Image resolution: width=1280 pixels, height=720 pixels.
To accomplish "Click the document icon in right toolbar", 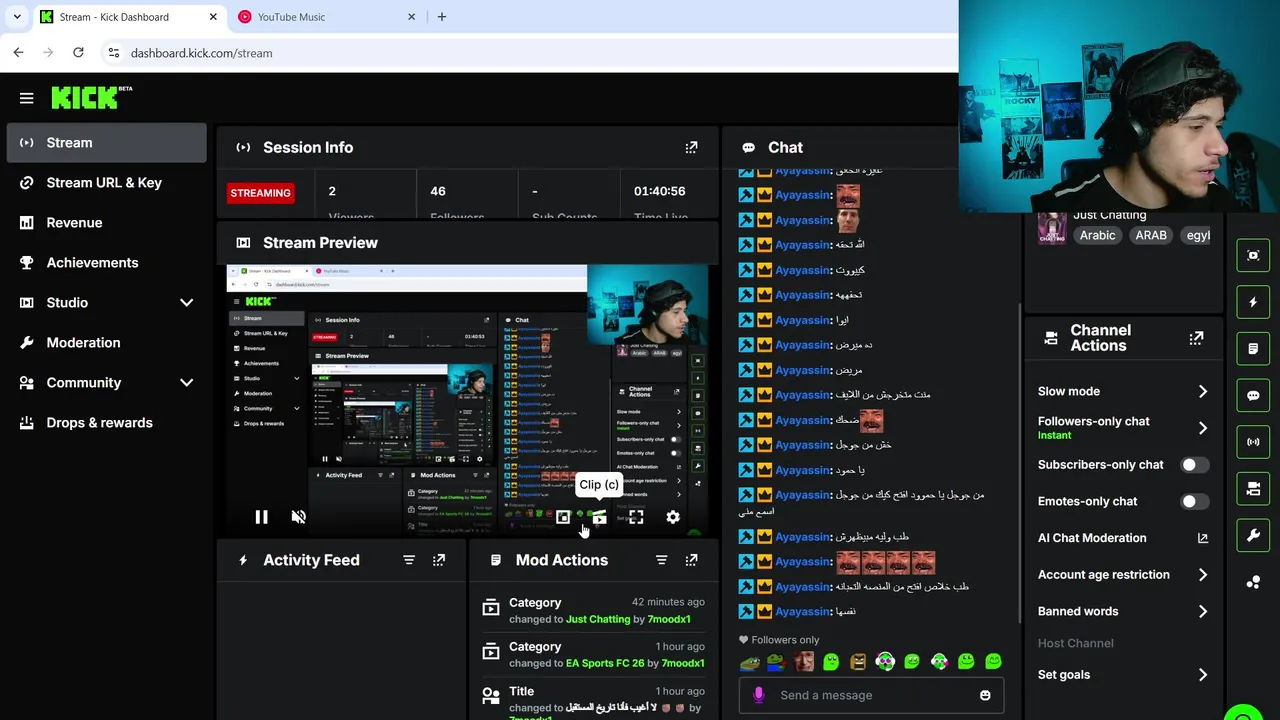I will (1253, 349).
